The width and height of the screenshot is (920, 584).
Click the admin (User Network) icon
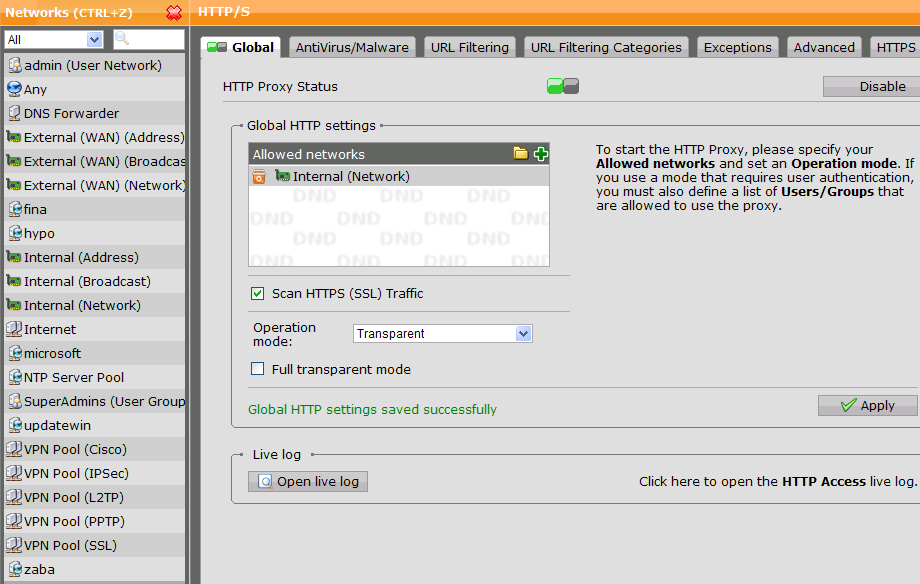(14, 65)
